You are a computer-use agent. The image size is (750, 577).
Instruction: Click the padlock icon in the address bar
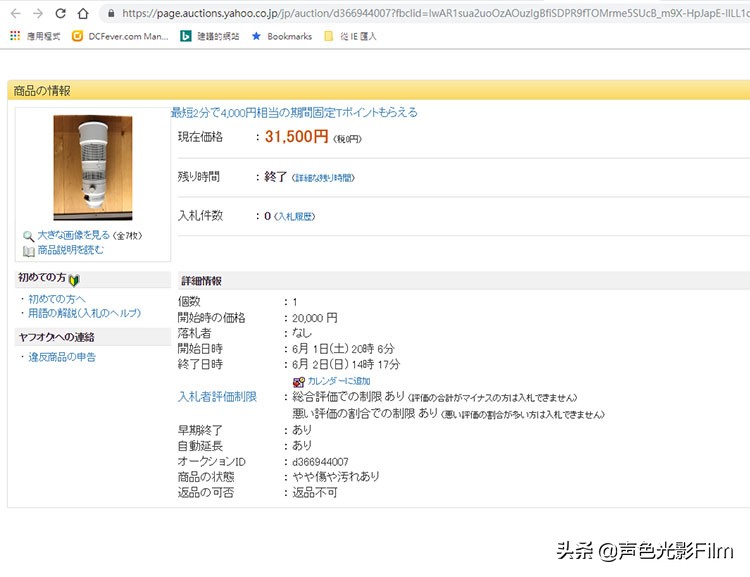pos(111,13)
